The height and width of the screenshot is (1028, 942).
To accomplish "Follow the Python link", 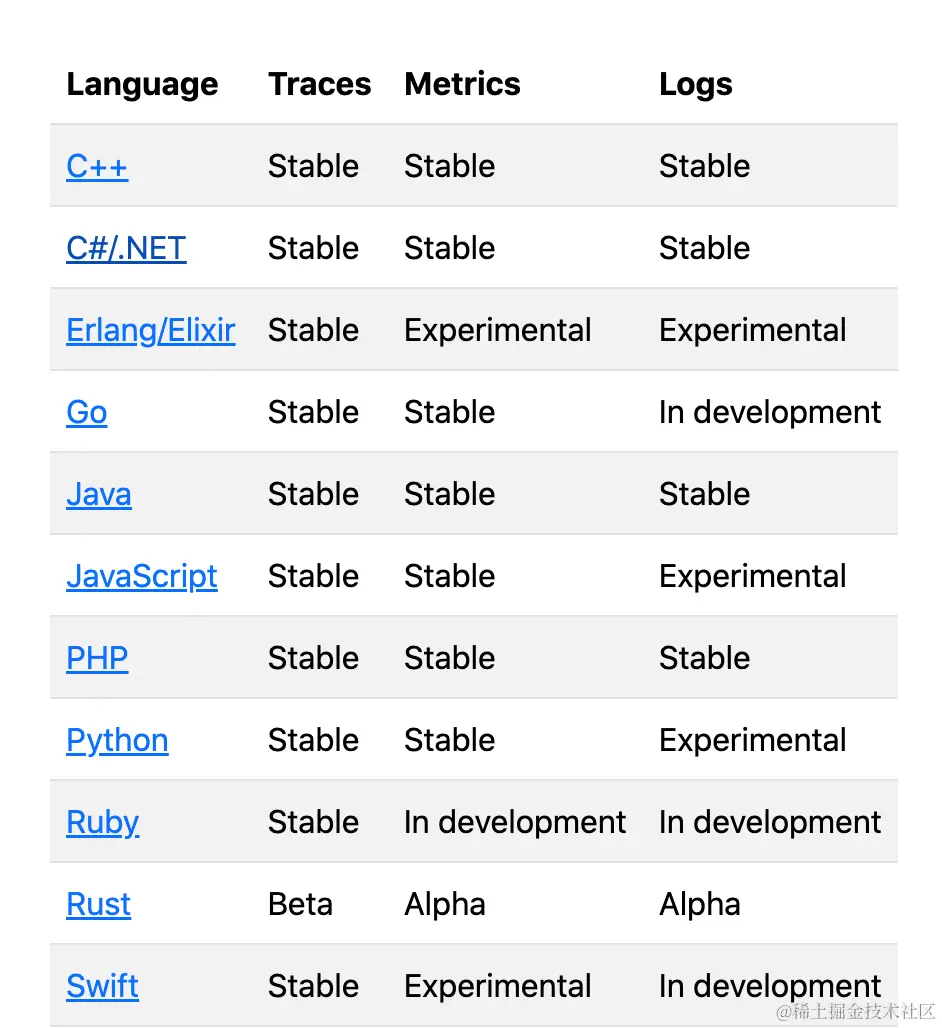I will (117, 740).
